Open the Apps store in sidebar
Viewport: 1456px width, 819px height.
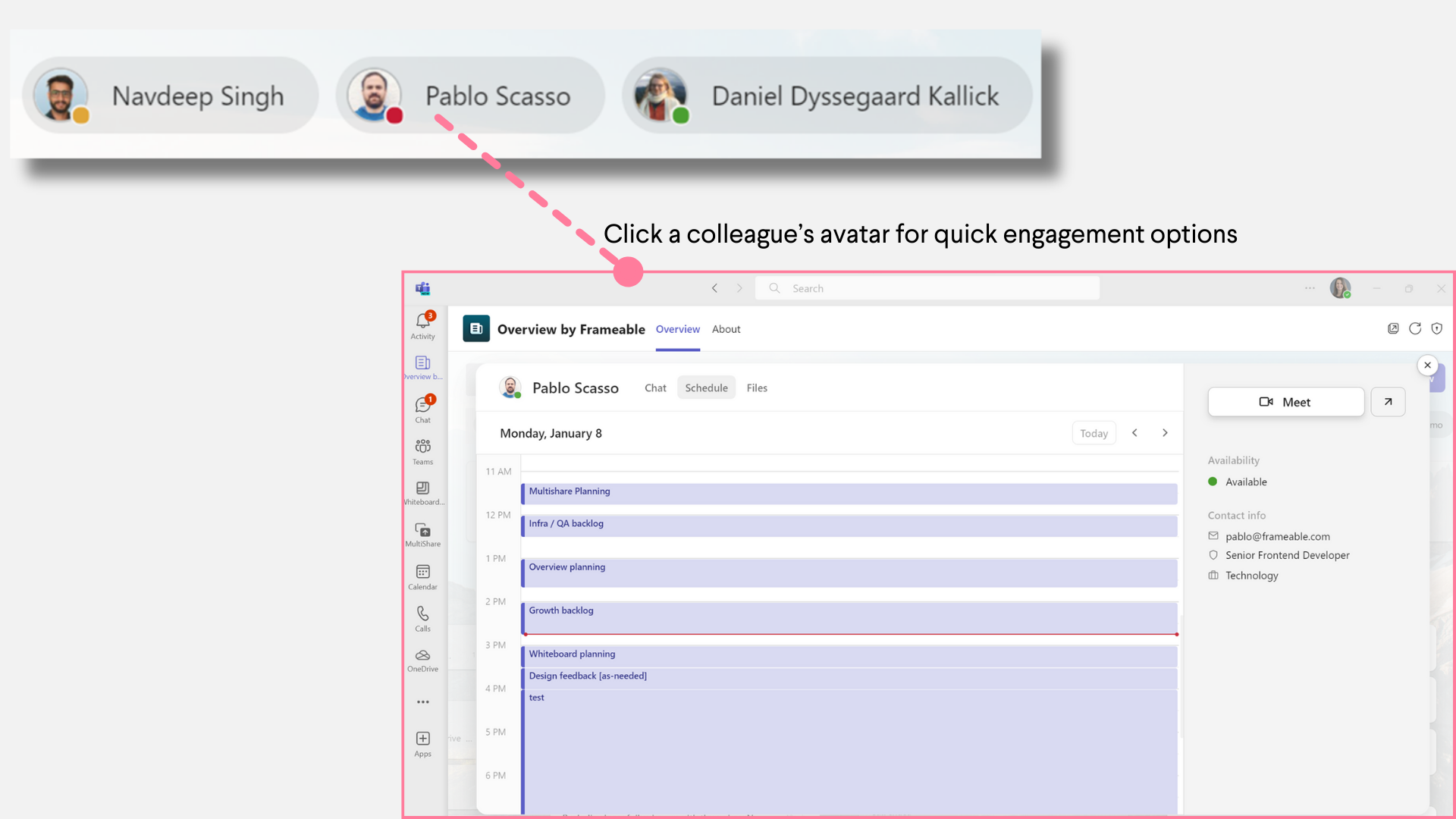tap(423, 744)
